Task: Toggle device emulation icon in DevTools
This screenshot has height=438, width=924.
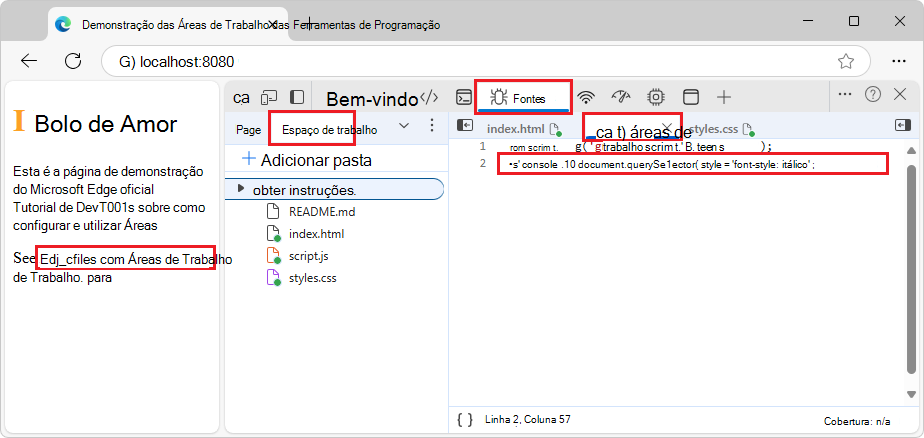Action: pos(270,97)
